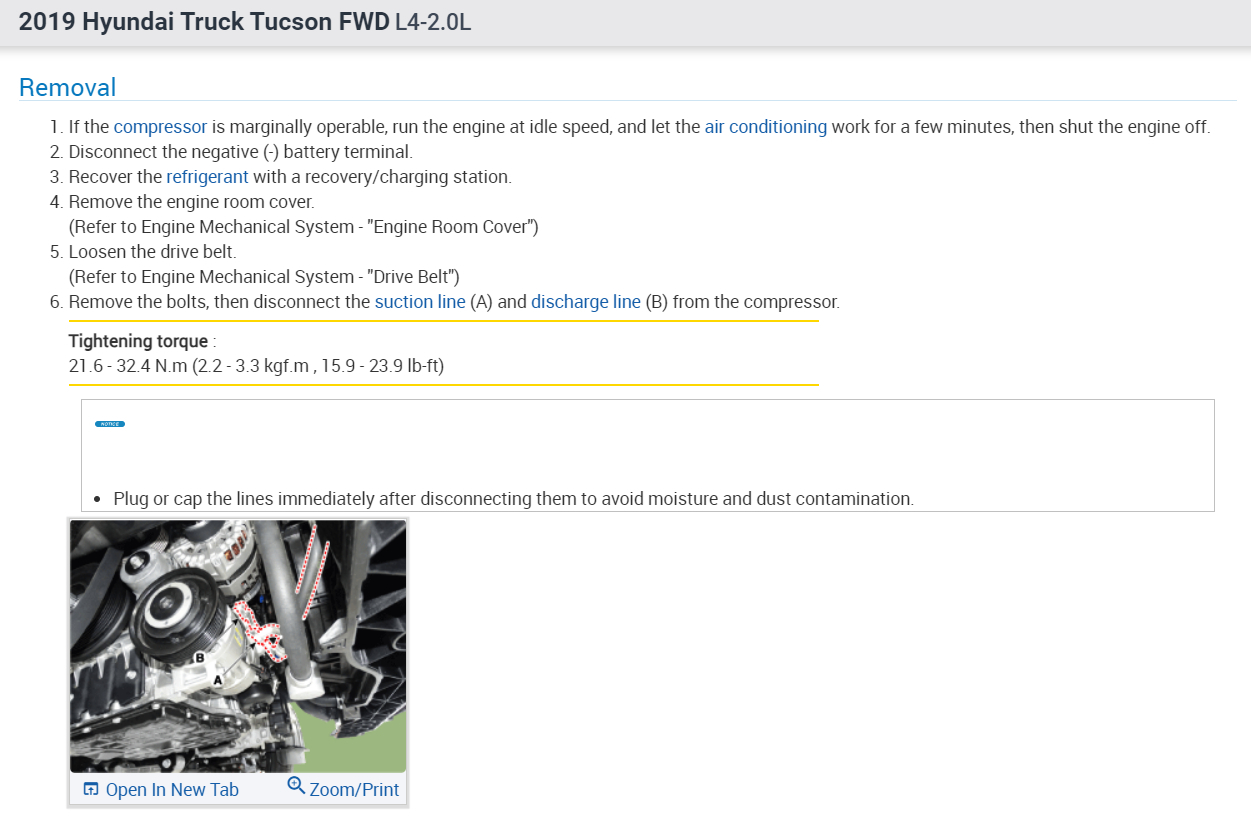This screenshot has width=1251, height=824.
Task: Click the suction line link
Action: [x=420, y=302]
